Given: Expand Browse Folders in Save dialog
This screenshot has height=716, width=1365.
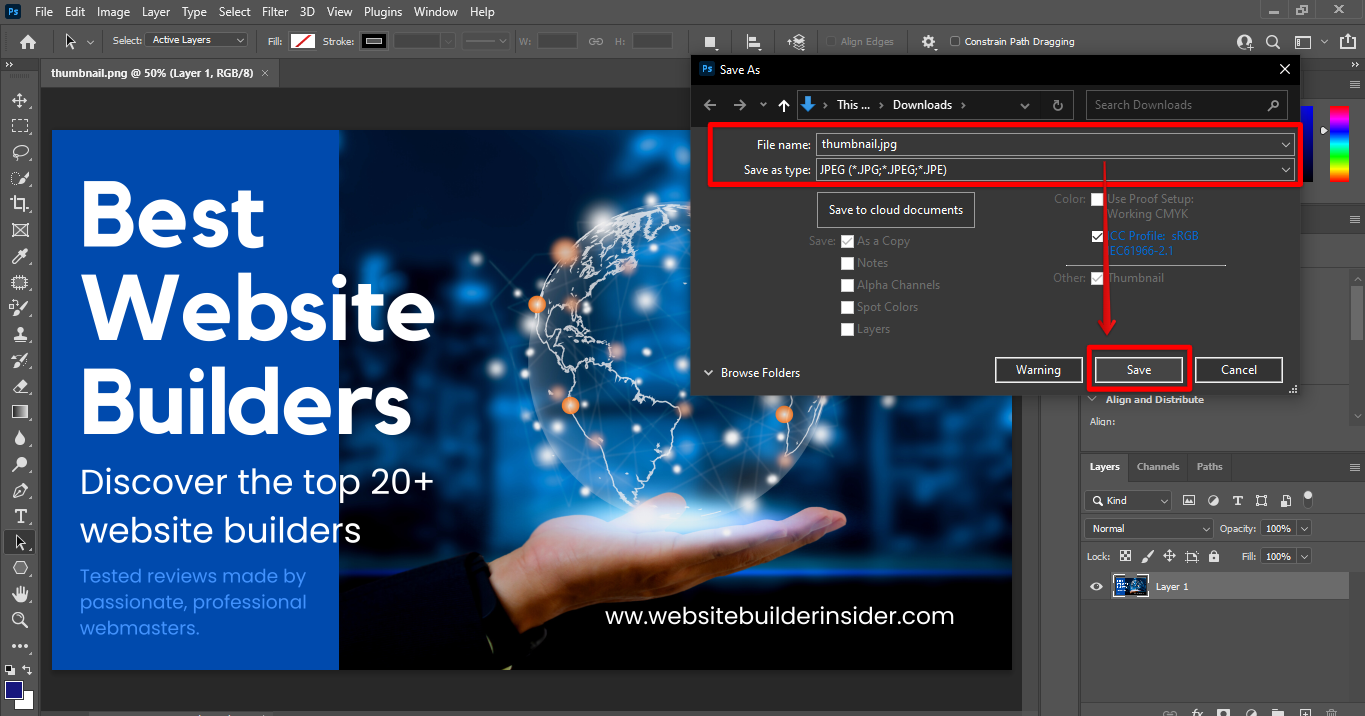Looking at the screenshot, I should pyautogui.click(x=752, y=373).
